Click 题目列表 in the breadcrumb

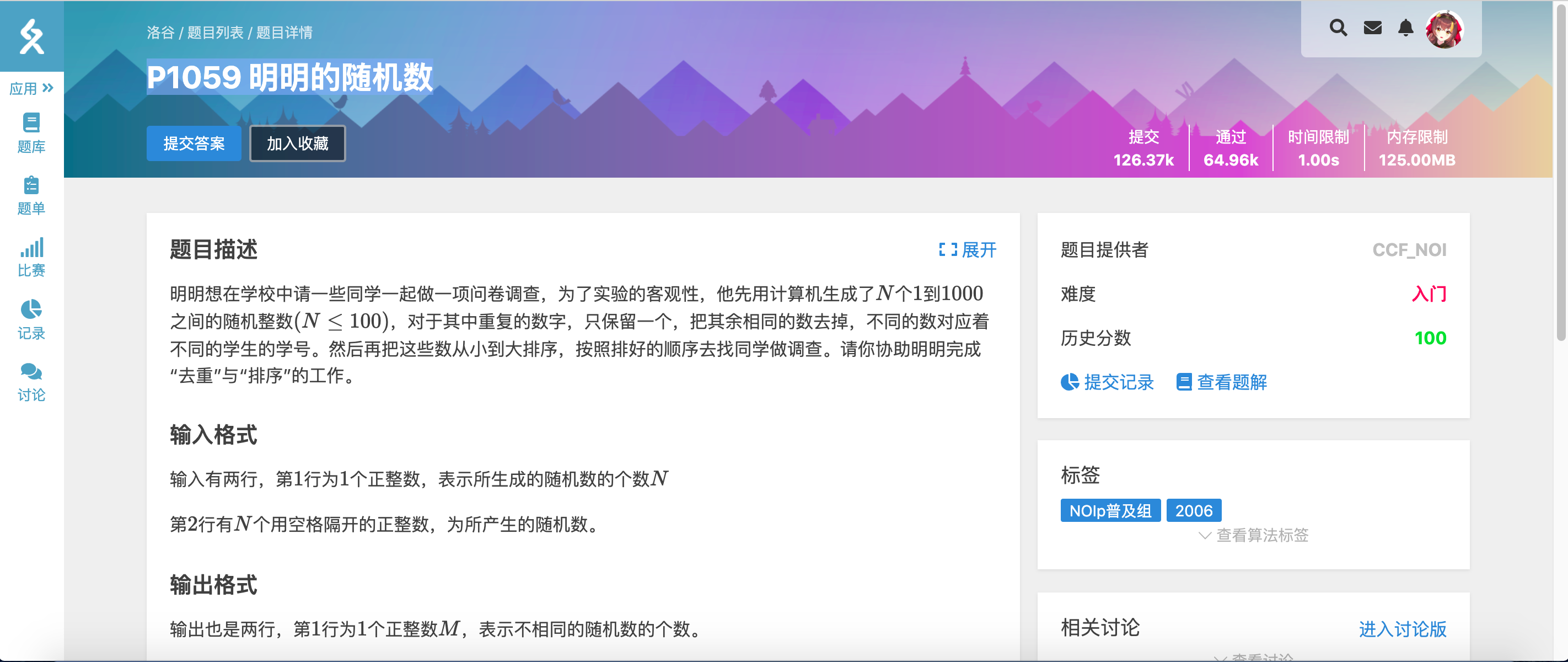[216, 31]
